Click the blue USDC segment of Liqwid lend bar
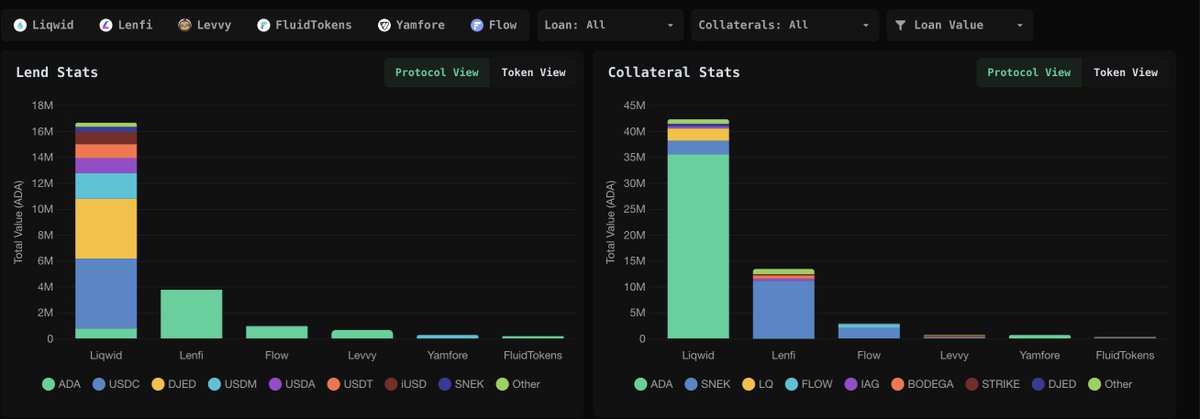 click(x=106, y=294)
